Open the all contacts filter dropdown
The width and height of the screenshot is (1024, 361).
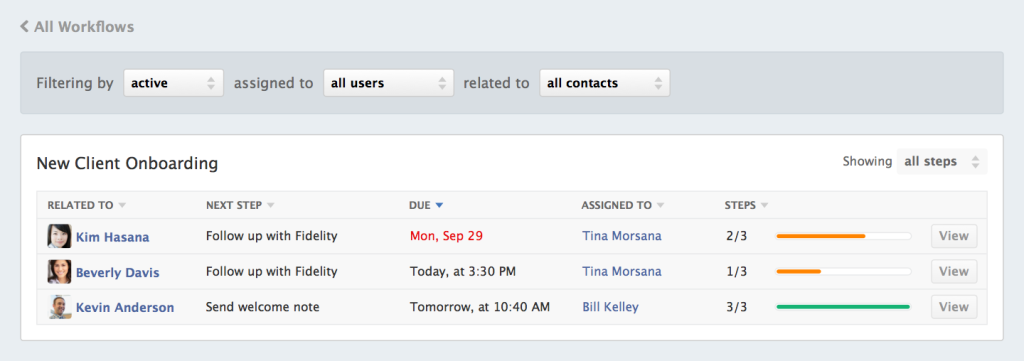[x=604, y=83]
